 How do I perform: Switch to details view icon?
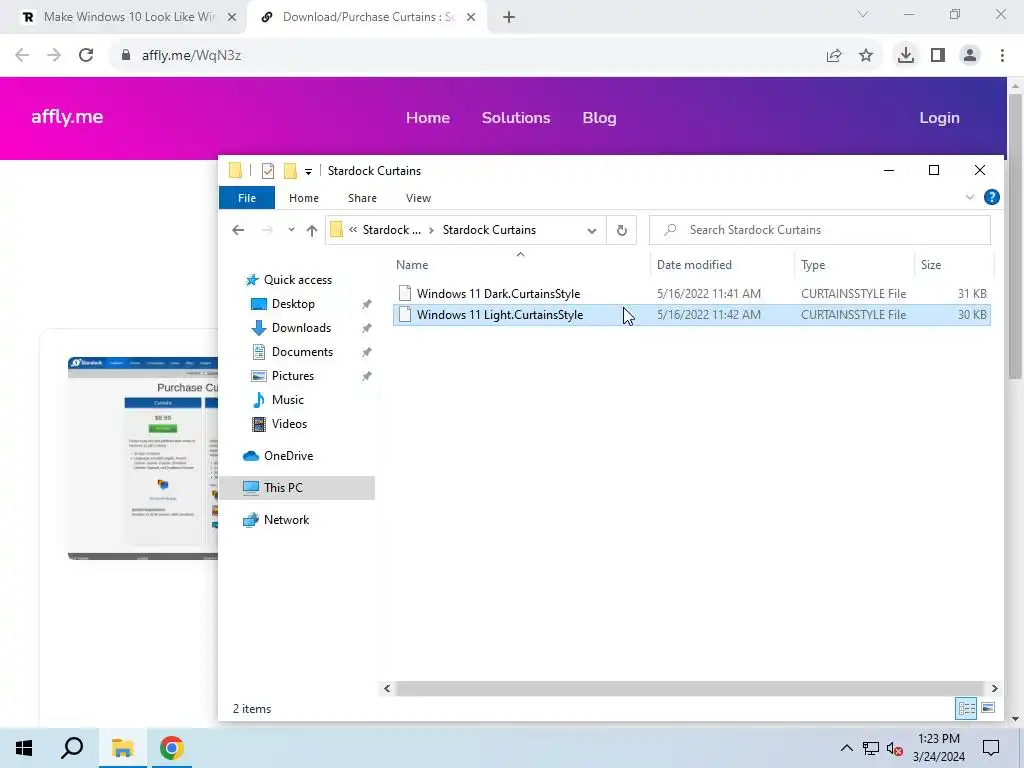967,708
